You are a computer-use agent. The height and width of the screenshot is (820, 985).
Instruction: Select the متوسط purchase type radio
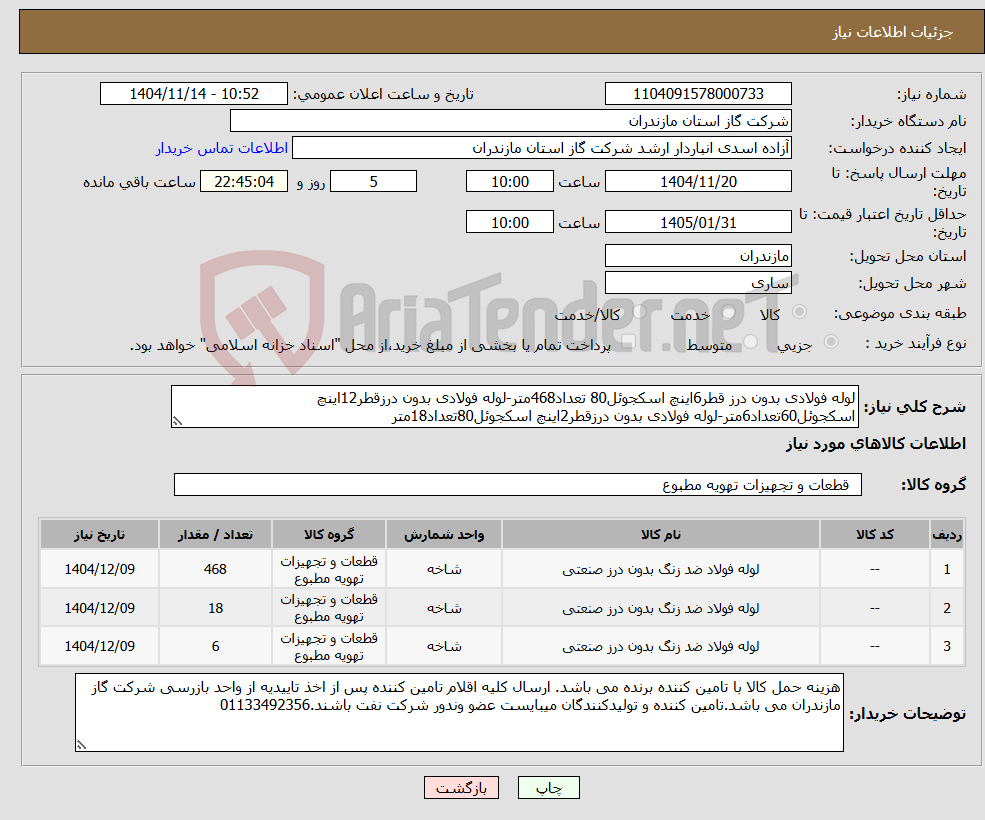coord(751,341)
